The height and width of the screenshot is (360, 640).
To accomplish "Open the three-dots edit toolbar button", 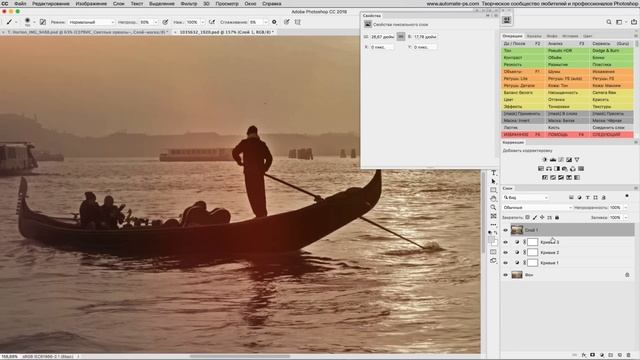I will pos(493,224).
